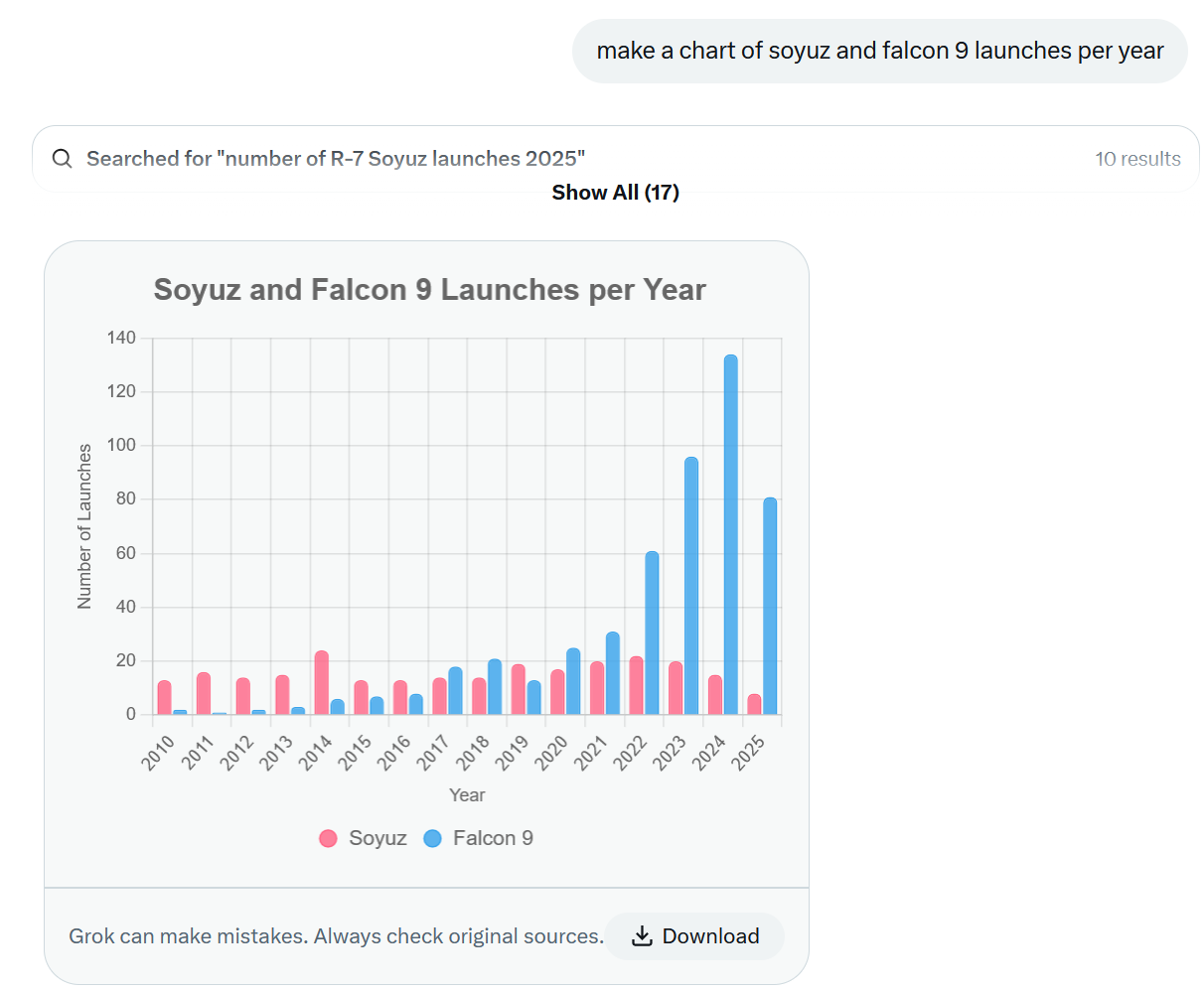Click the 2025 x-axis label
Image resolution: width=1204 pixels, height=992 pixels.
(x=748, y=753)
